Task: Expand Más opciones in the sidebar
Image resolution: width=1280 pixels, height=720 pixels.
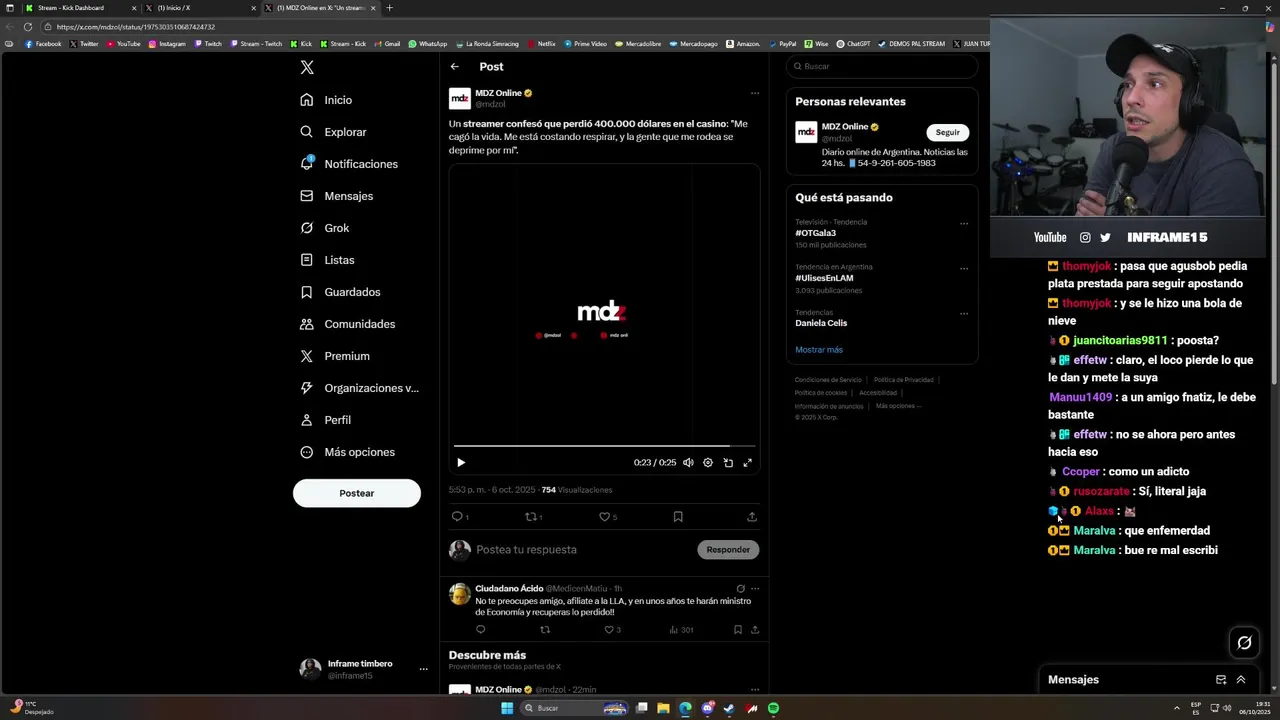Action: pyautogui.click(x=347, y=452)
